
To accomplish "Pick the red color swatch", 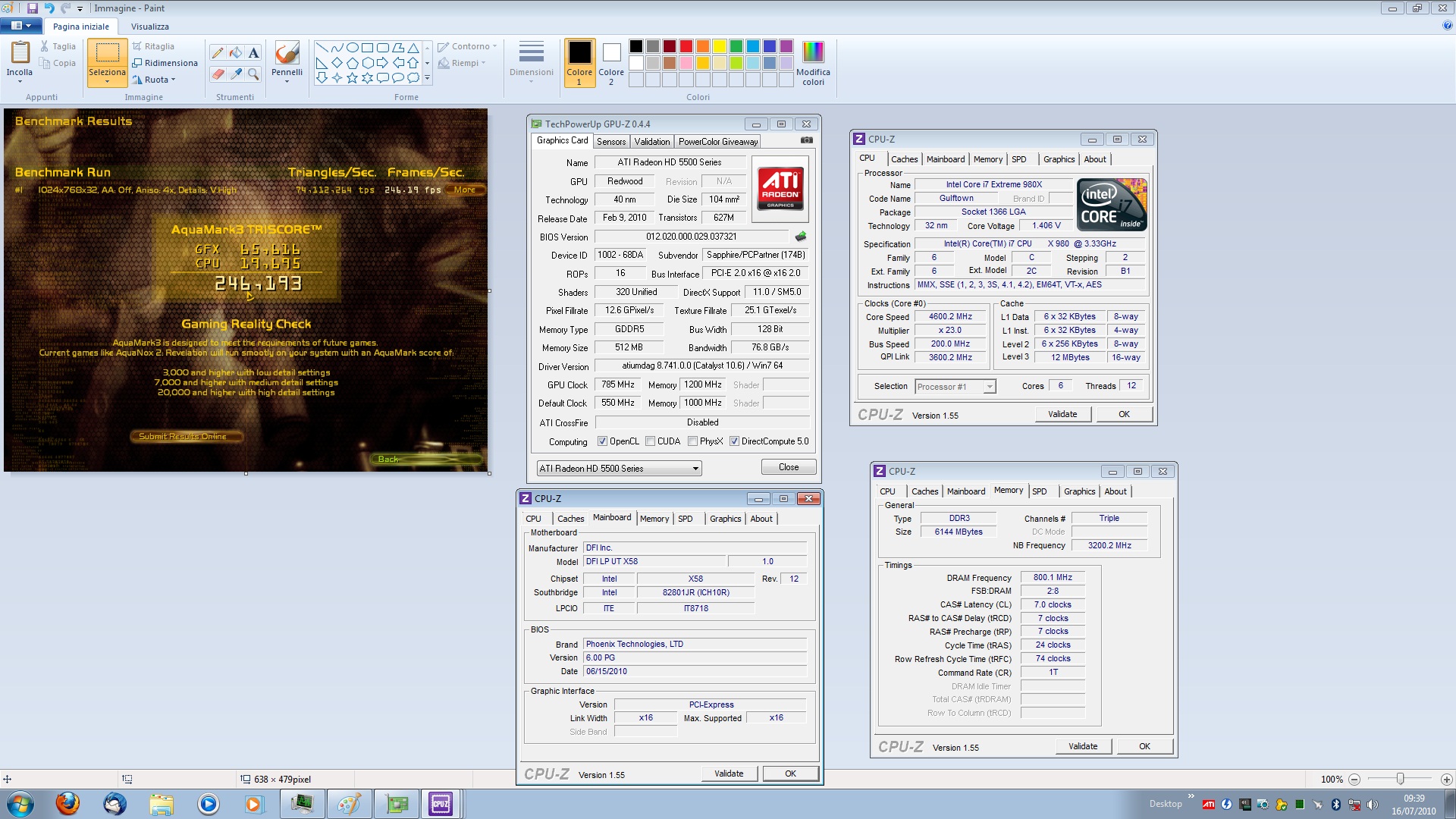I will click(686, 46).
